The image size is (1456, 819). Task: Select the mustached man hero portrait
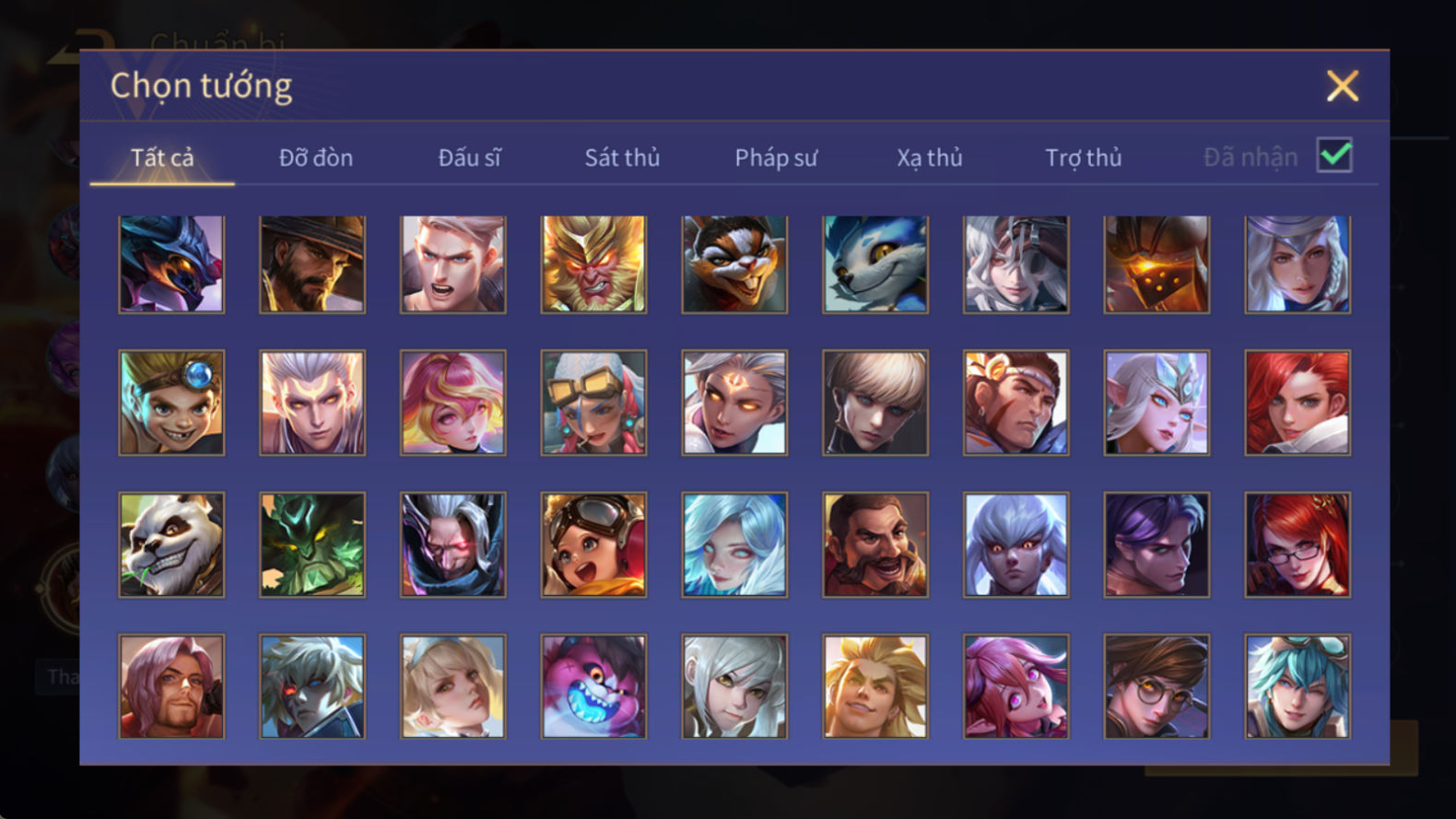tap(875, 544)
